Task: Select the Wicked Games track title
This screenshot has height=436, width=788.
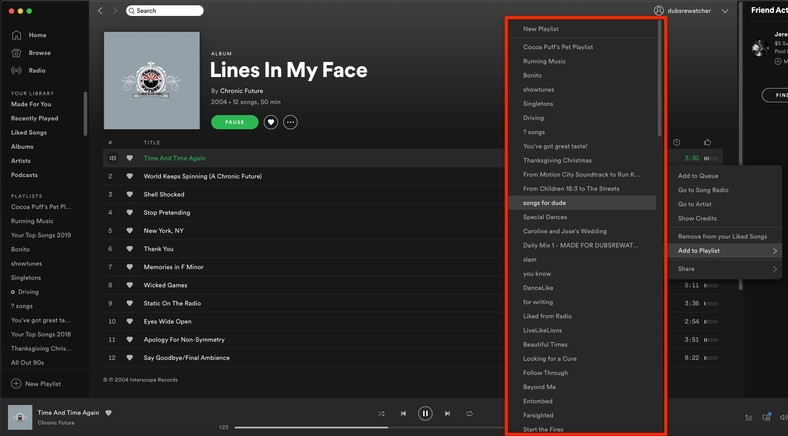Action: tap(165, 285)
